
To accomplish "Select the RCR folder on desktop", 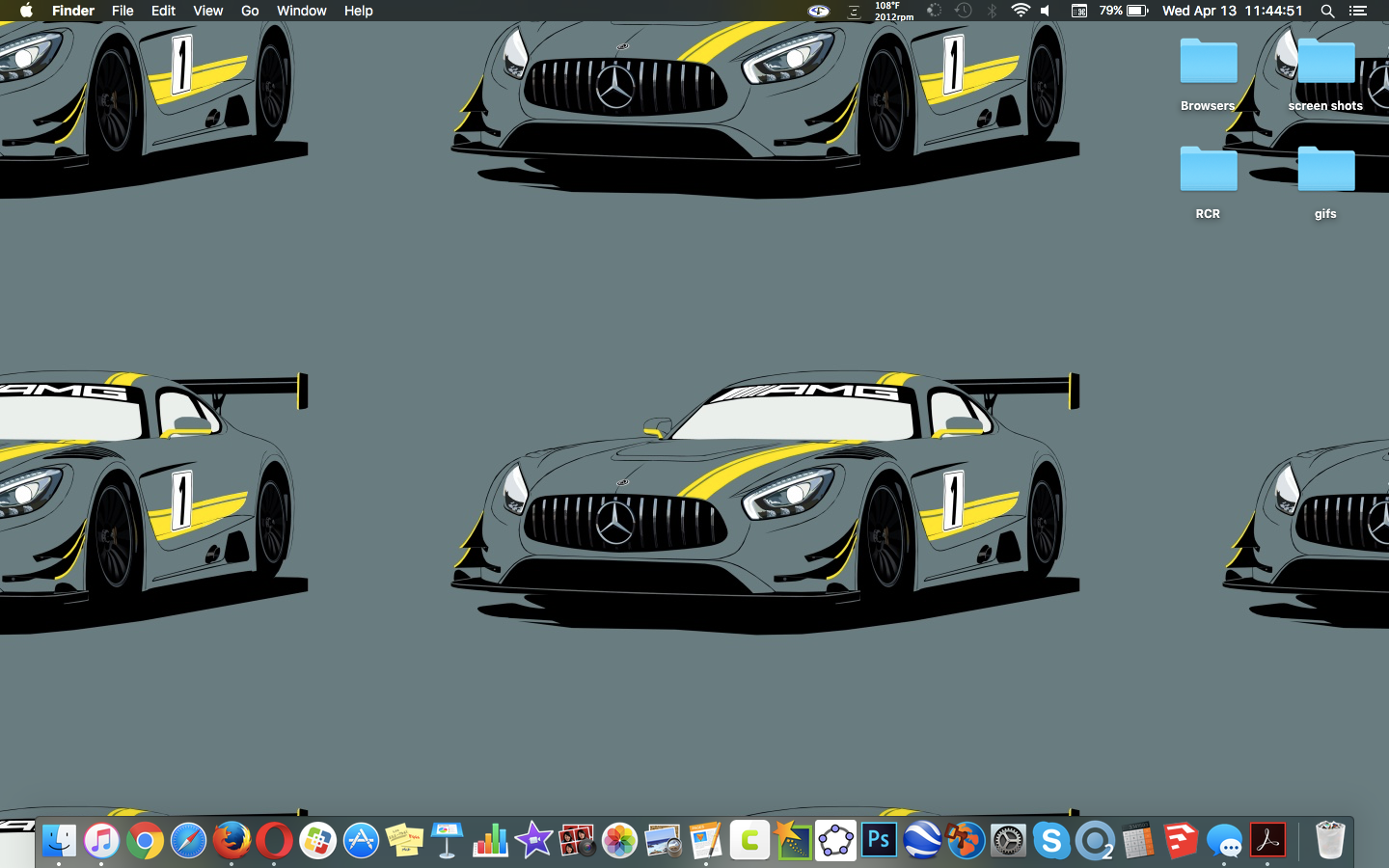I will [1208, 182].
